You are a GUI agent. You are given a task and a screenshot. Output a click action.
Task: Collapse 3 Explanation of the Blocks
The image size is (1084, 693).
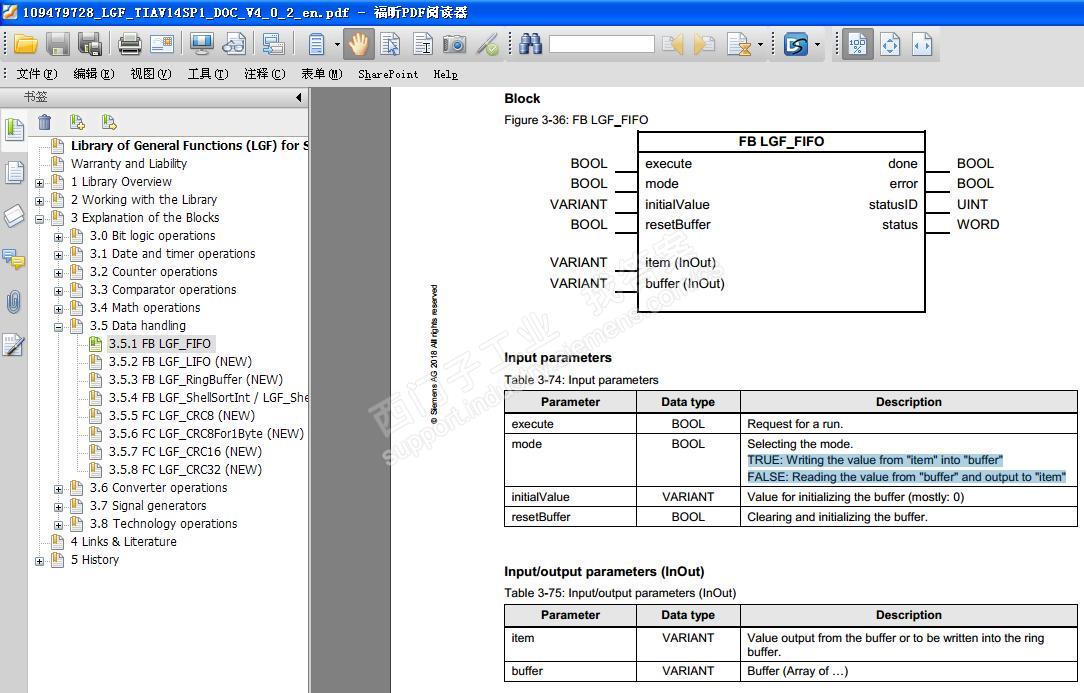click(39, 219)
